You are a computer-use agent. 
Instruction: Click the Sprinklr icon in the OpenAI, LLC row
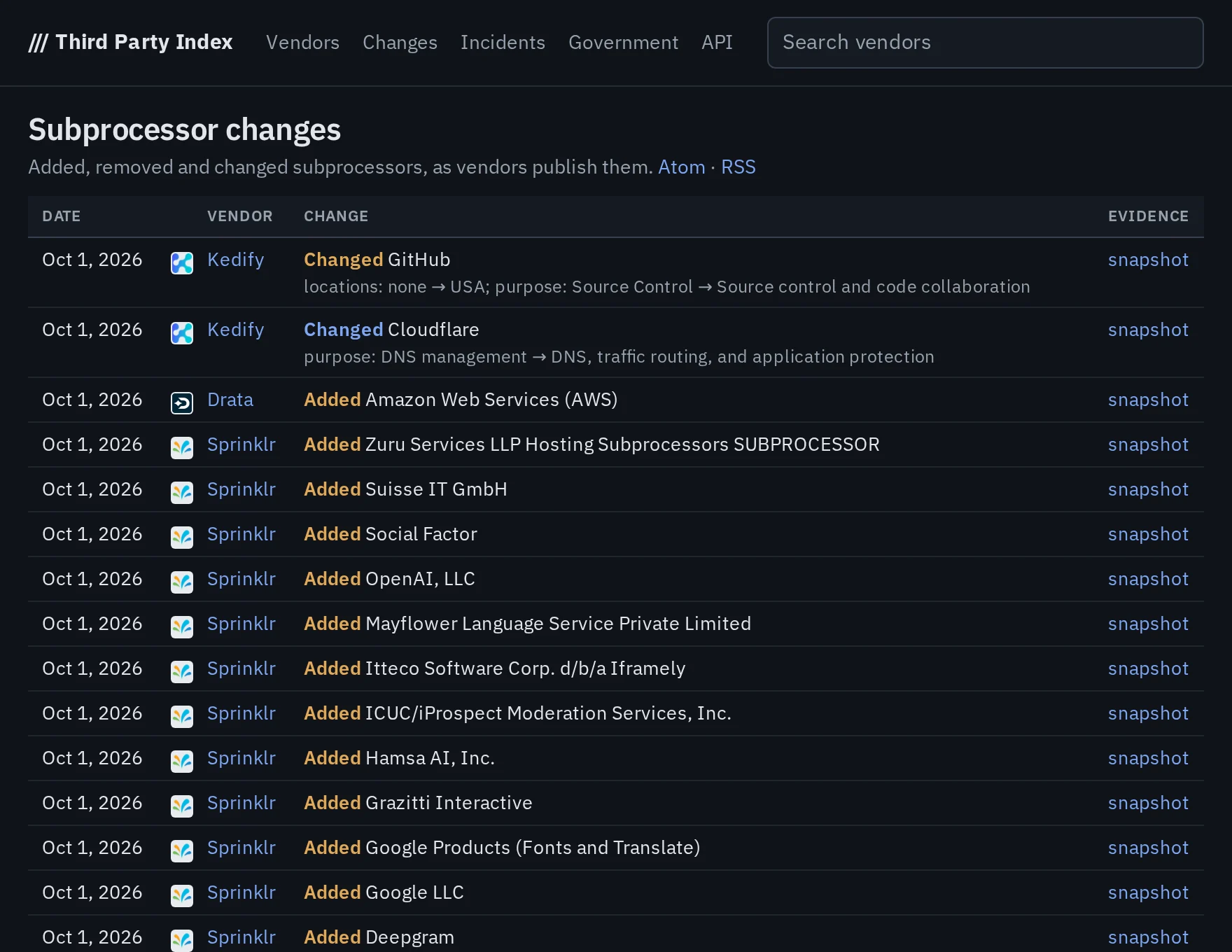pos(182,582)
